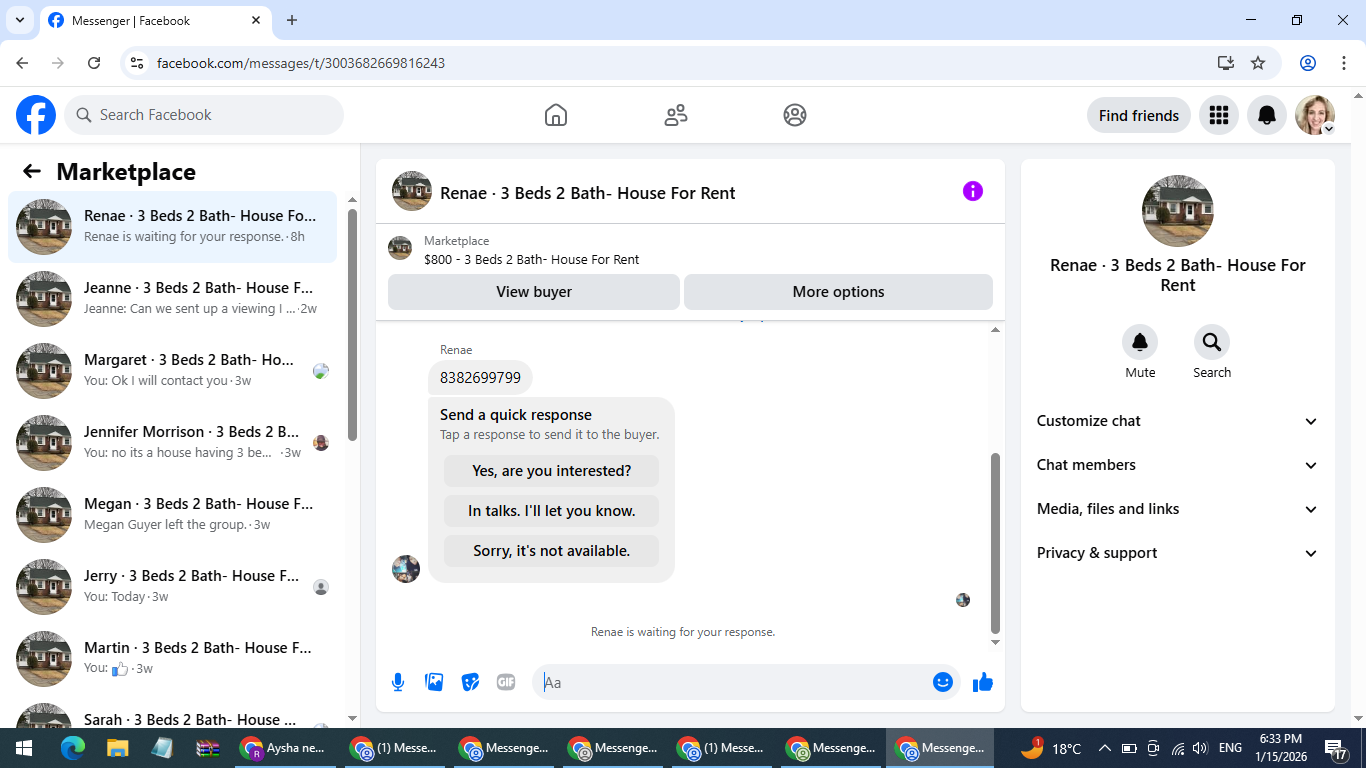1366x768 pixels.
Task: Open Jerry conversation in list
Action: 173,587
